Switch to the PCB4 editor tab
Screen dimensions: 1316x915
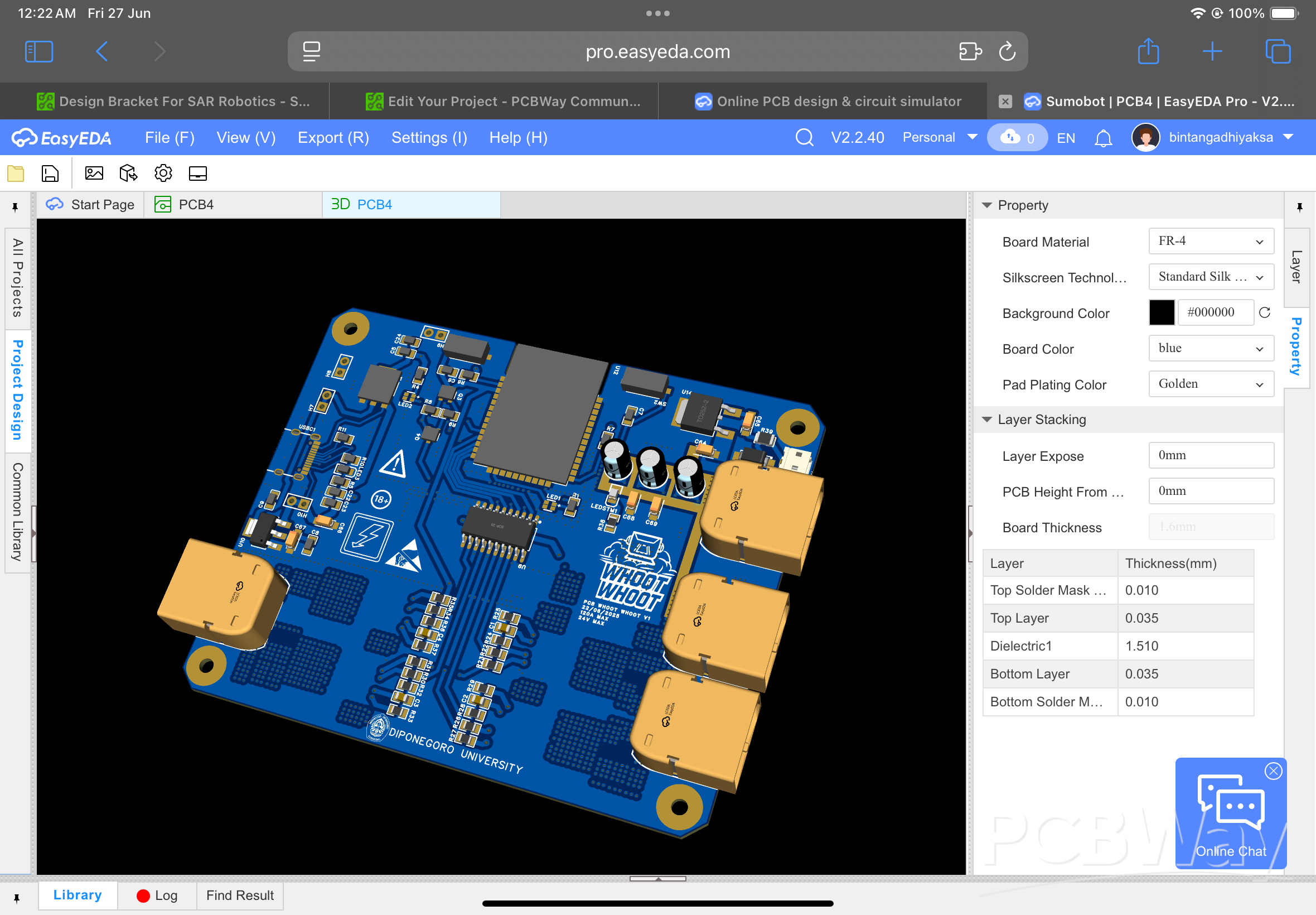pyautogui.click(x=233, y=205)
